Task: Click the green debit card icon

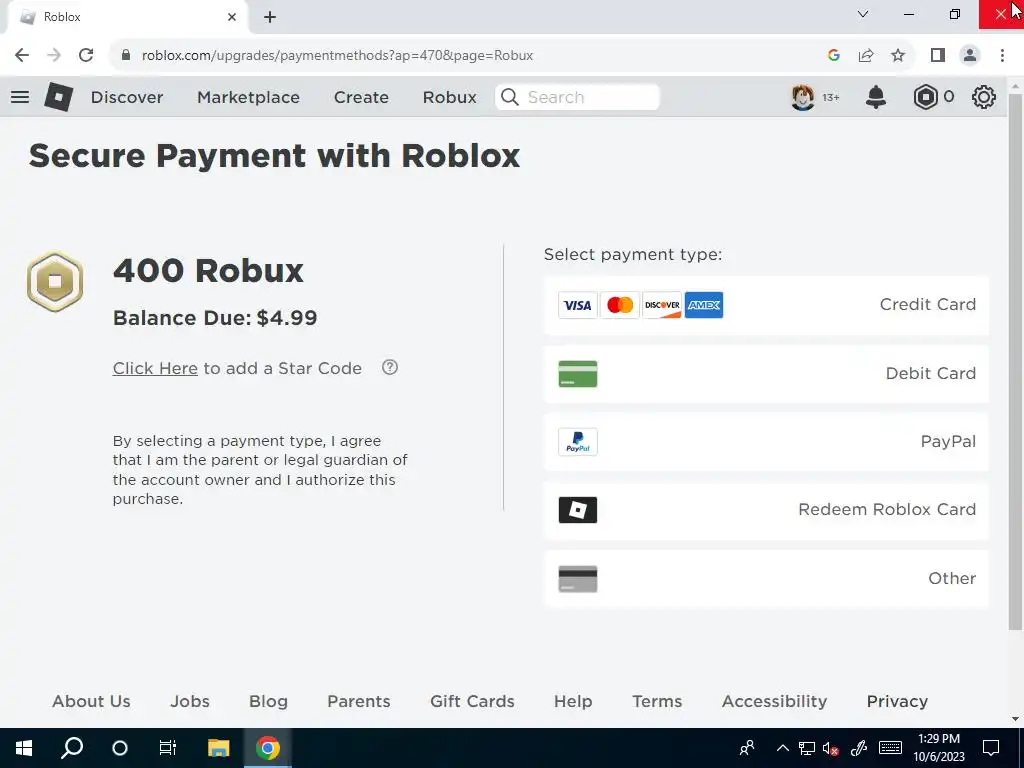Action: 577,374
